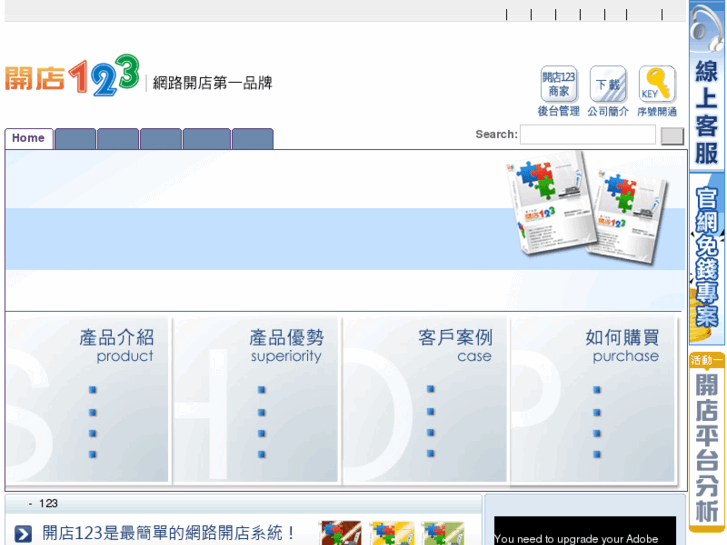Click the 開店123是最簡單的網路開店系統 heading
Screen dimensions: 727x545
tap(168, 533)
